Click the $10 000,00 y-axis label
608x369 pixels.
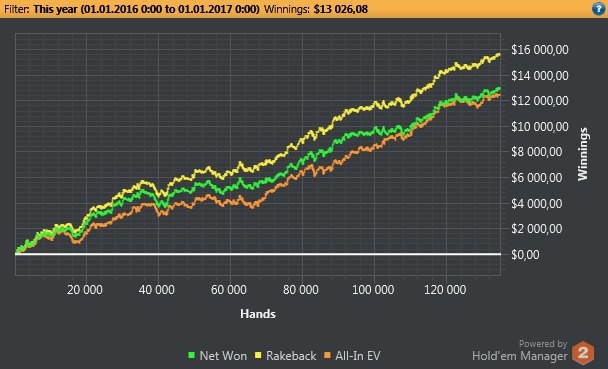(540, 126)
